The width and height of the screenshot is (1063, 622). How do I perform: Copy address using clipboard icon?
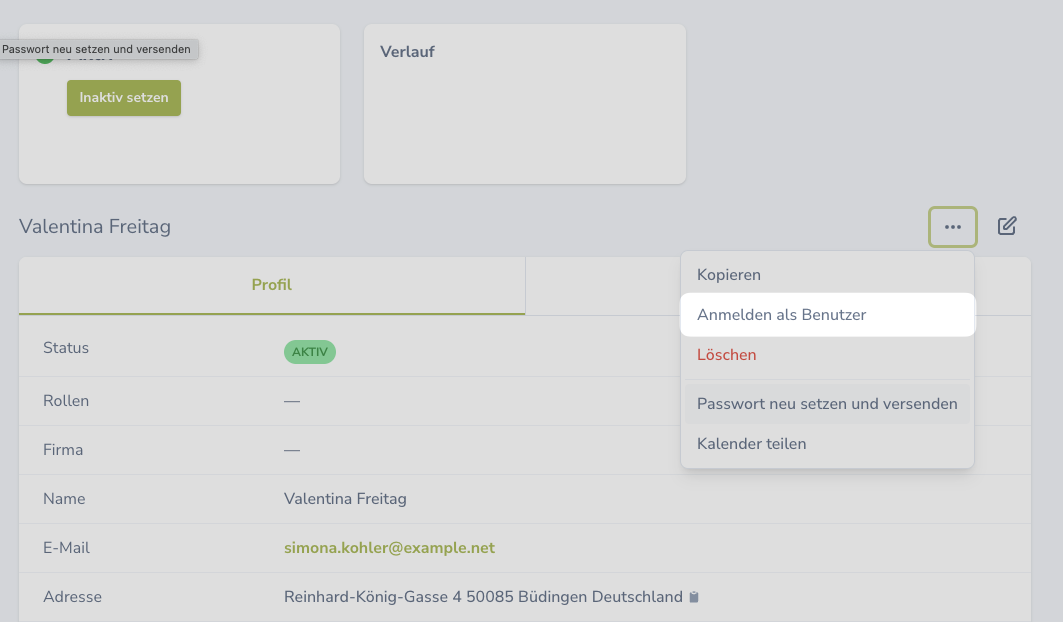[694, 597]
